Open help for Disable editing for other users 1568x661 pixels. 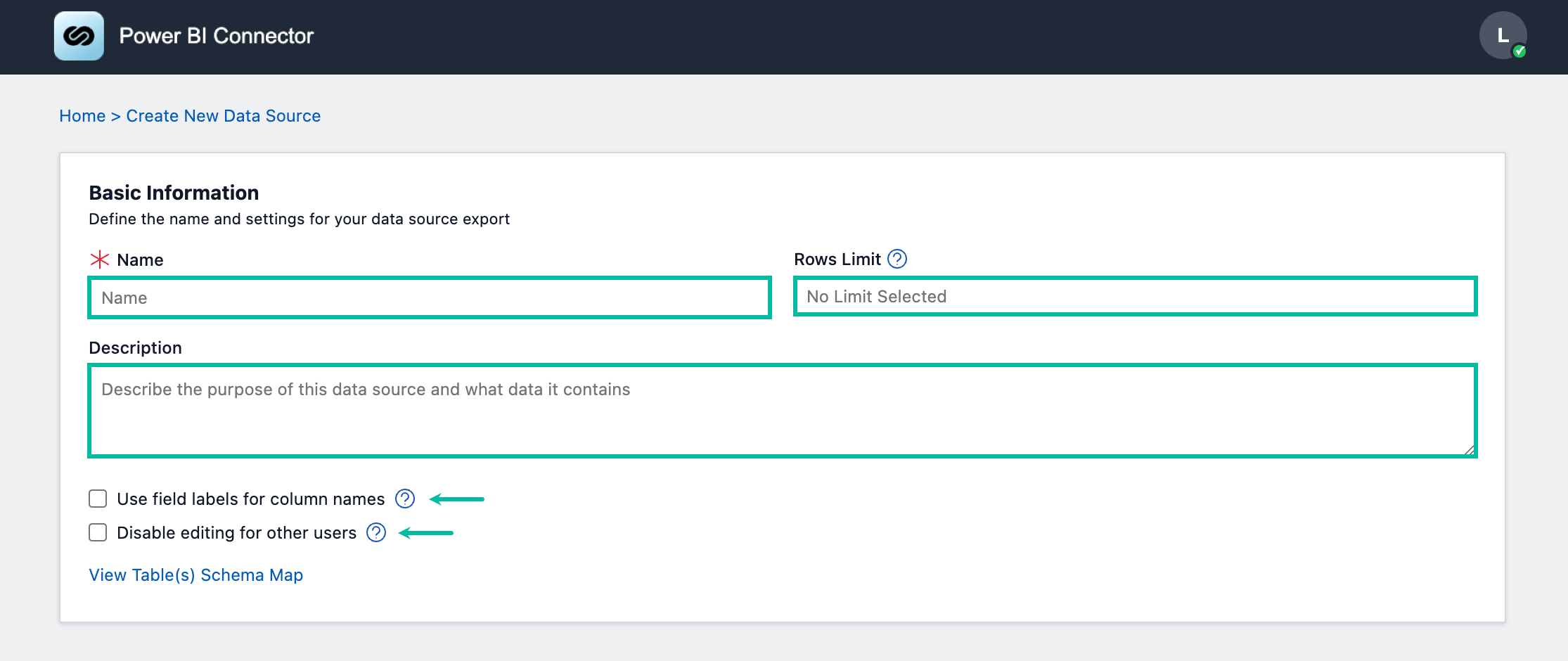coord(376,532)
